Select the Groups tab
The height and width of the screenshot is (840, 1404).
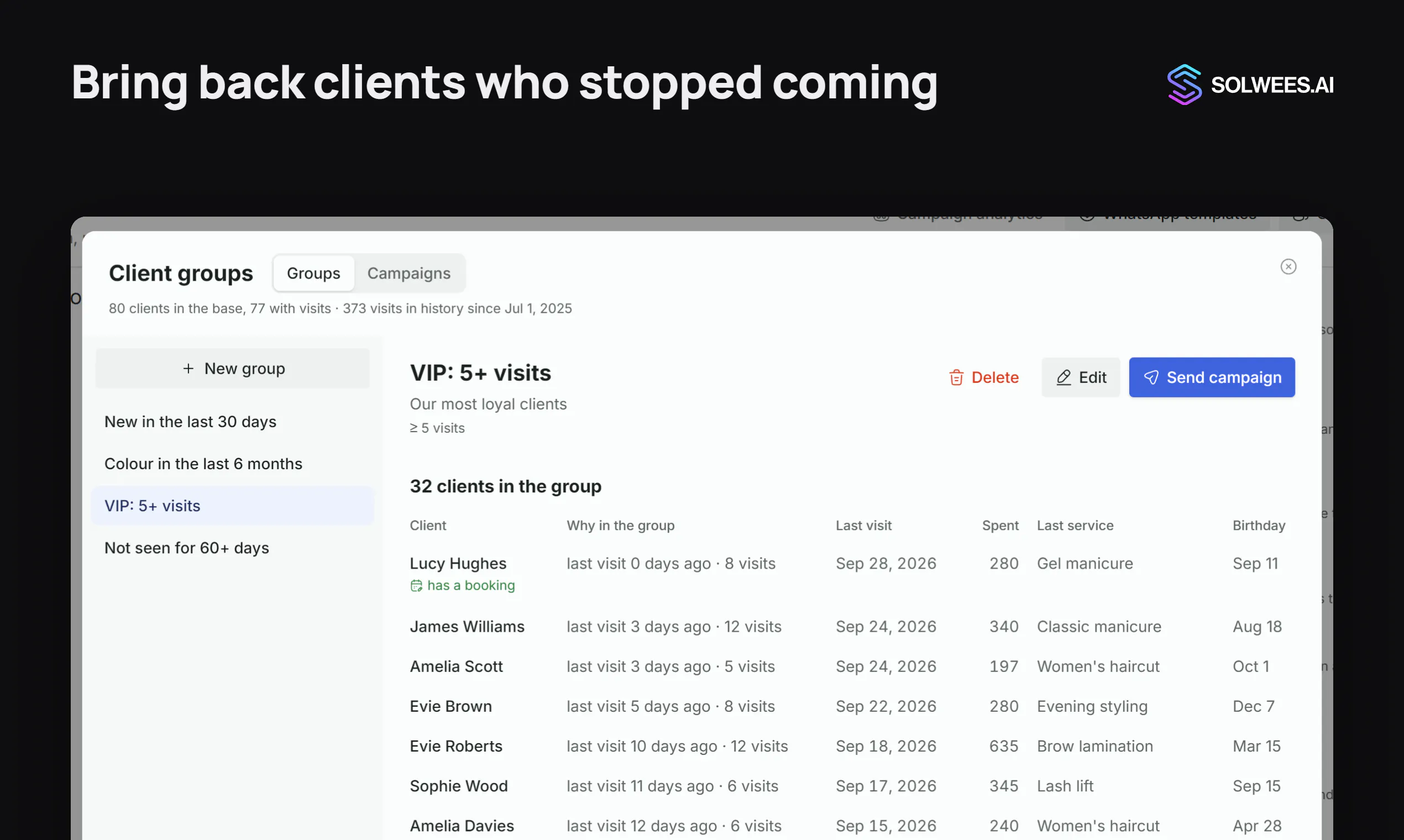313,274
